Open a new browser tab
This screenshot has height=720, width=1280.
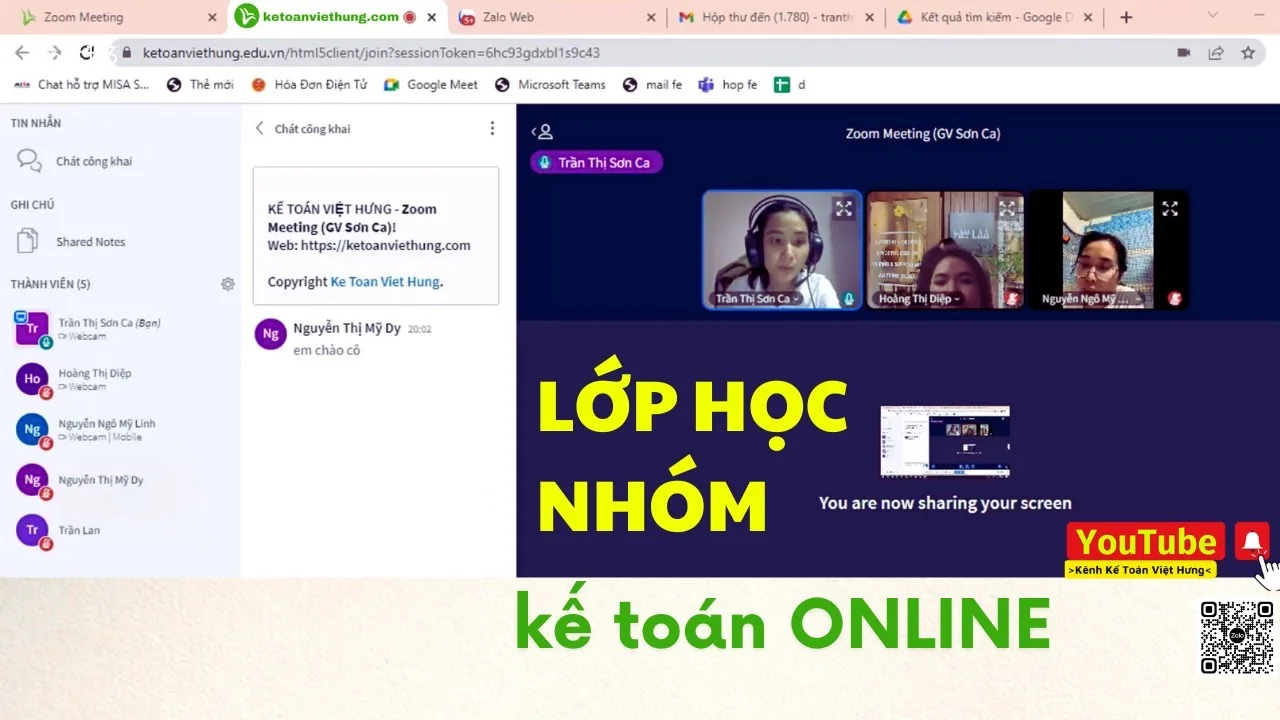click(1126, 17)
